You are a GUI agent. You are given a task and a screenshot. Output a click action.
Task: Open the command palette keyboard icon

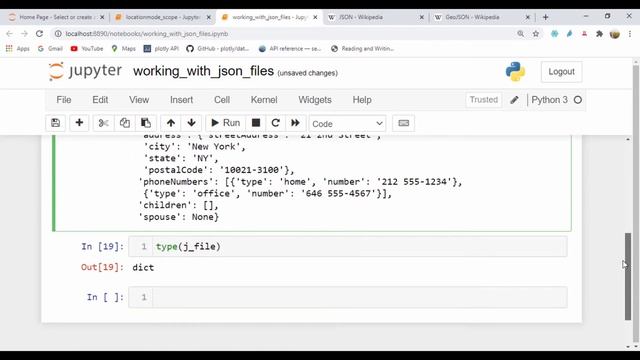point(404,123)
